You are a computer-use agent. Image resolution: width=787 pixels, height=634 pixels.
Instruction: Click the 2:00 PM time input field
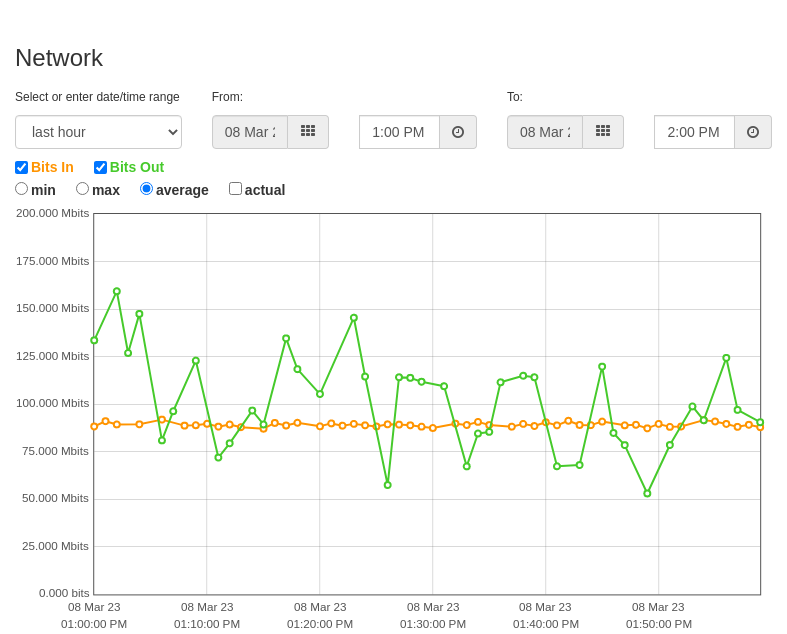pyautogui.click(x=695, y=132)
